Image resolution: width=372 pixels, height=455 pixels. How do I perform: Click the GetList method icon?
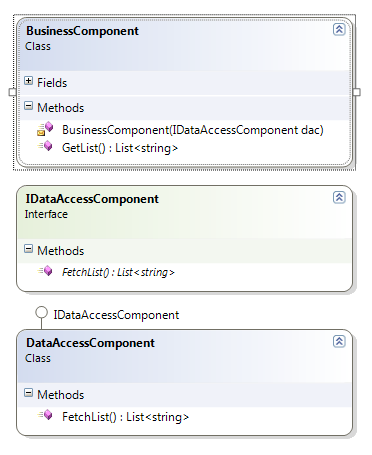click(45, 146)
